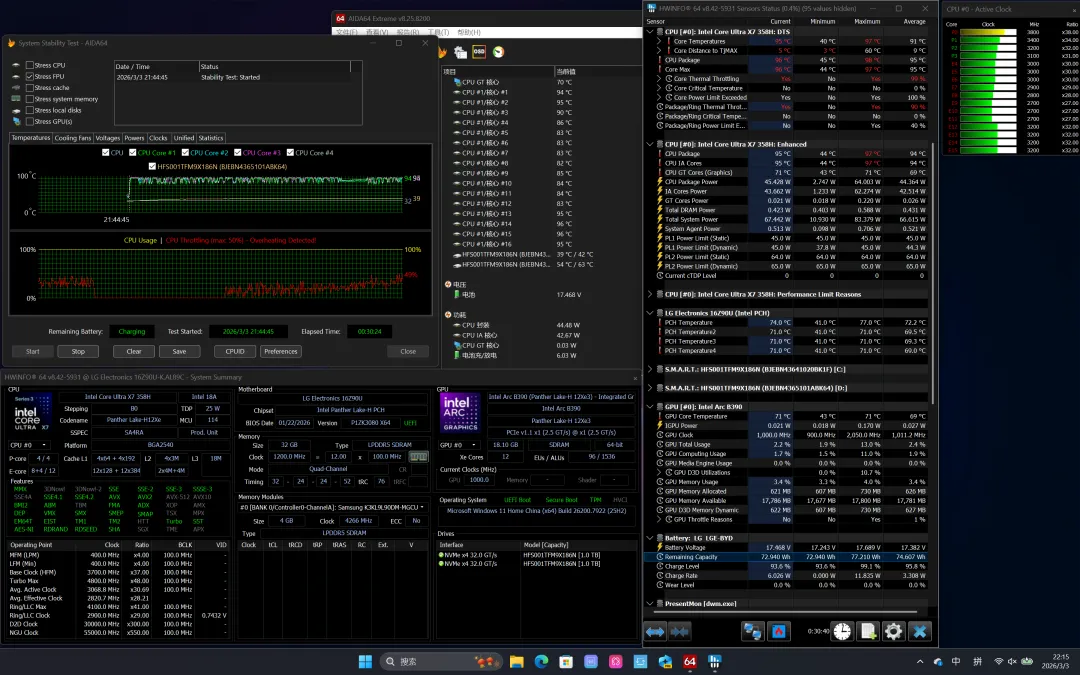Open Microsoft Store from taskbar

coord(566,661)
